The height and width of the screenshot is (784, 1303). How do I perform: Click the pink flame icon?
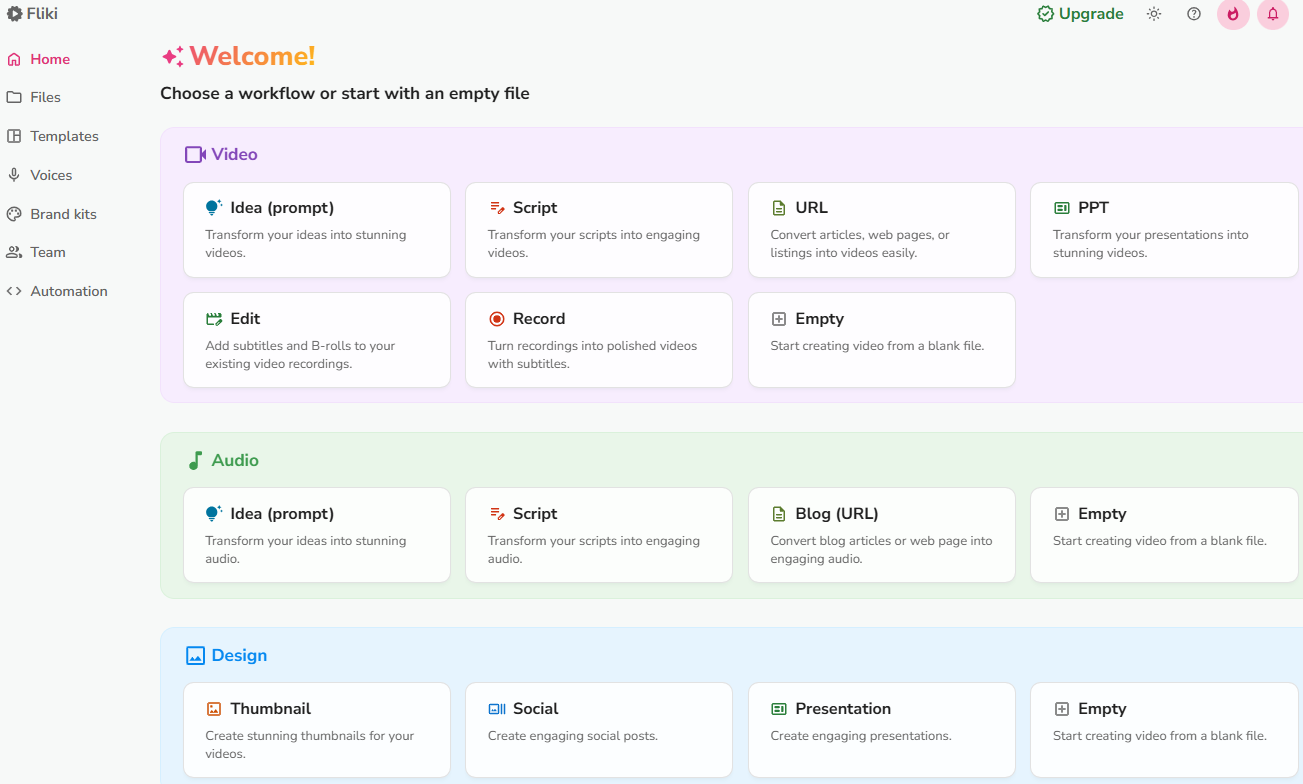pos(1233,14)
